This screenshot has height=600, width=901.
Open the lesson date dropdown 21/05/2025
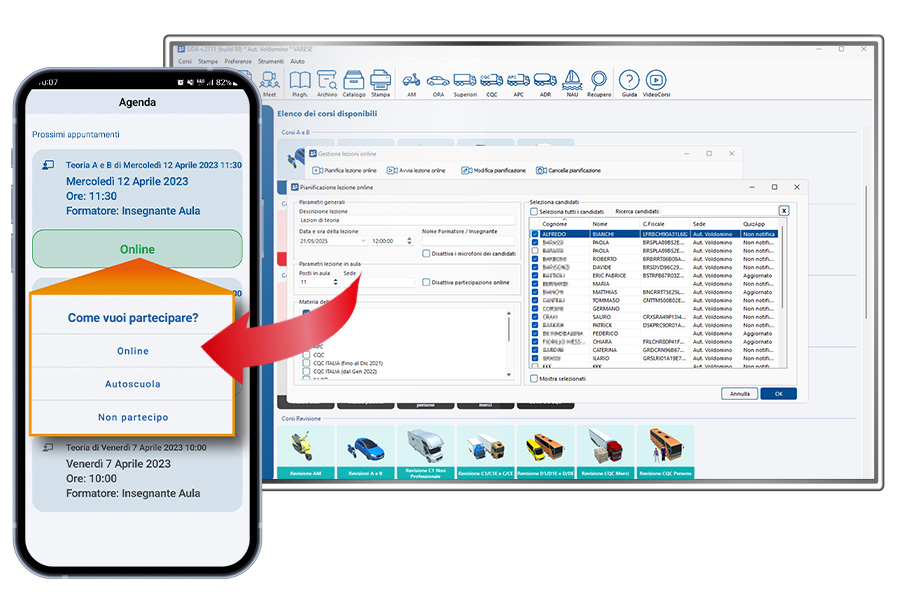click(362, 241)
